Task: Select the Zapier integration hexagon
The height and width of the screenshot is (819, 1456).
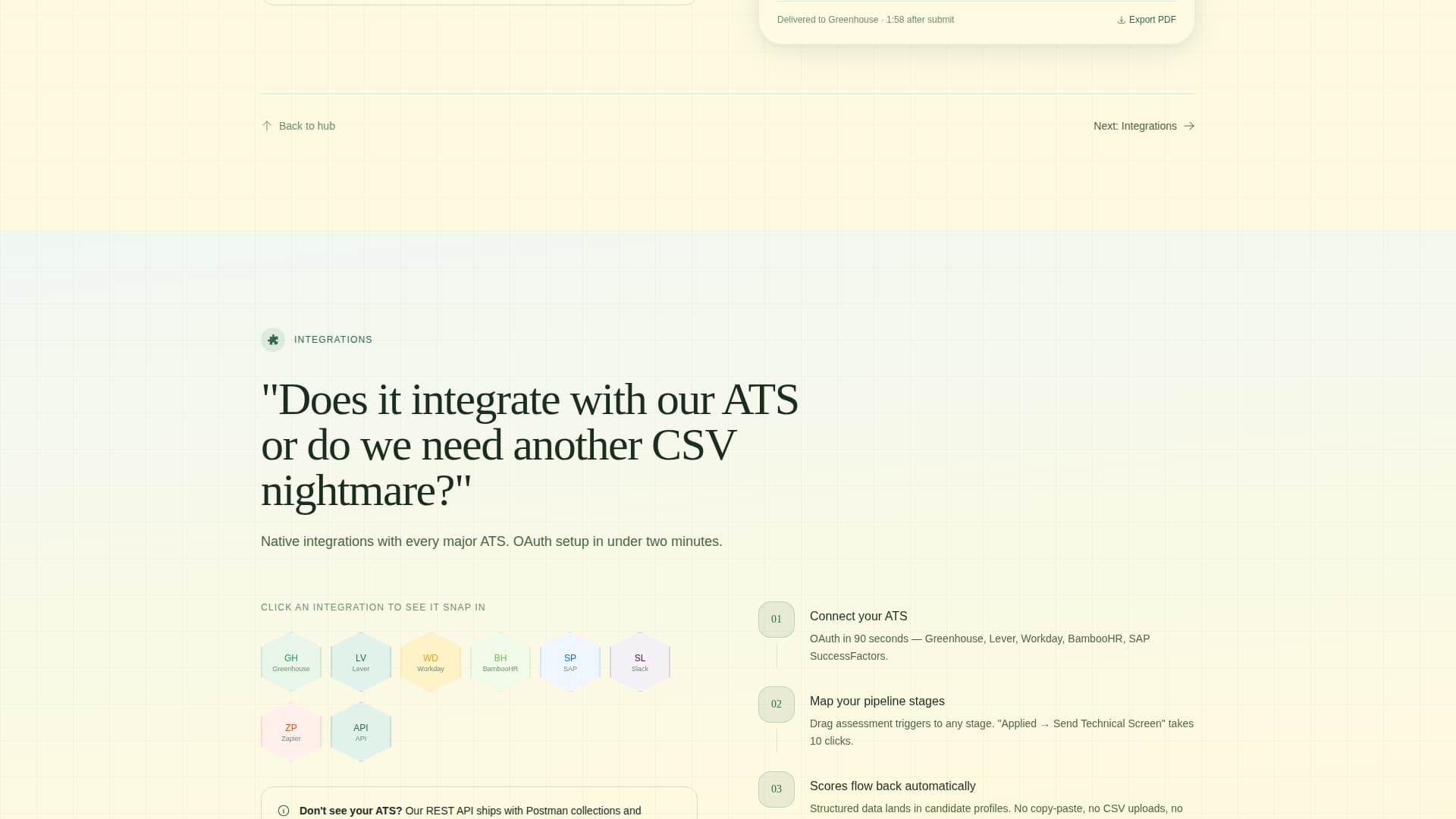Action: coord(291,732)
